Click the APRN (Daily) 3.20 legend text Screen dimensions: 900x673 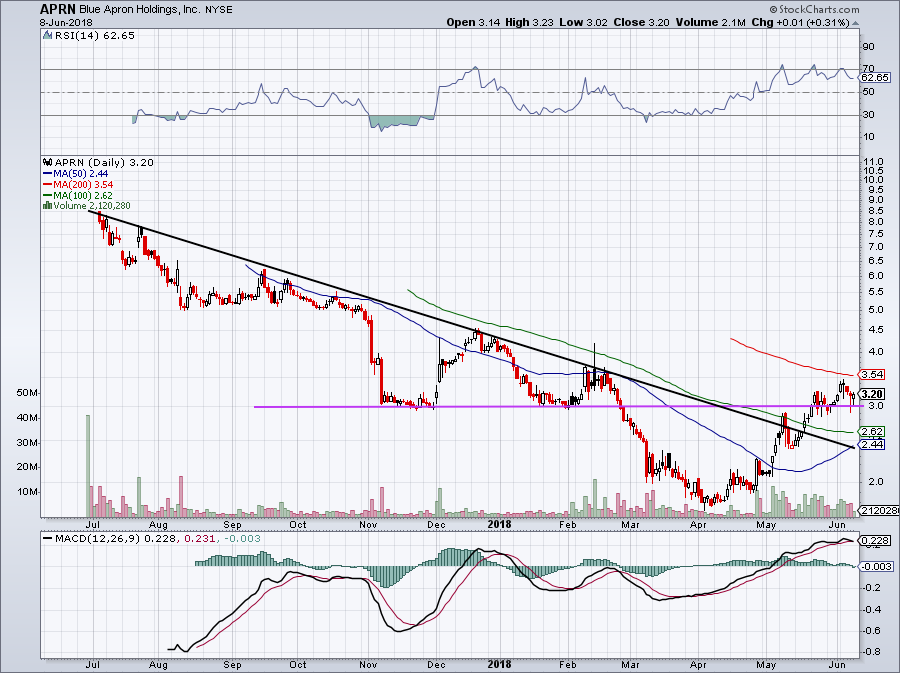(104, 163)
